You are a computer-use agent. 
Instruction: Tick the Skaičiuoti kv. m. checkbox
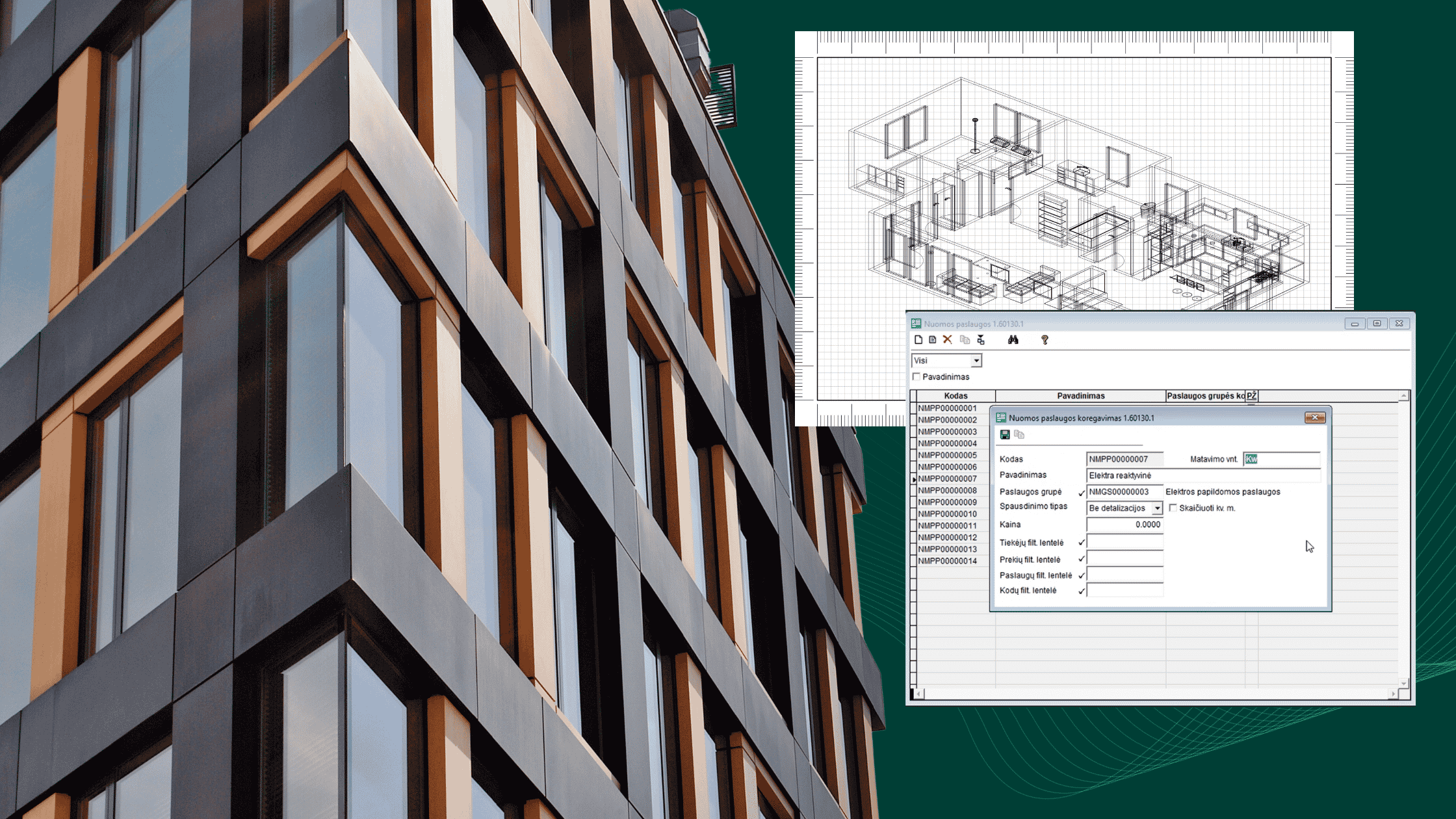(1173, 508)
